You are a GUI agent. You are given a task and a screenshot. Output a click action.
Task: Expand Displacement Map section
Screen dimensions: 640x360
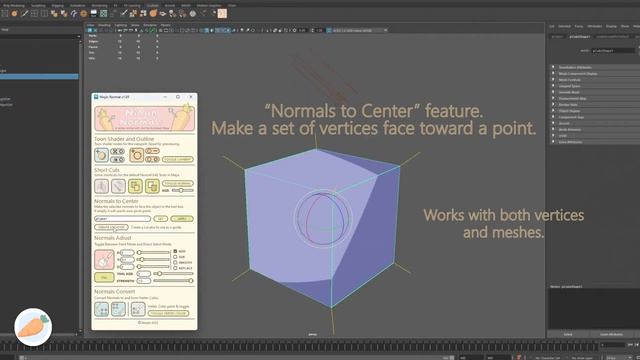[x=595, y=98]
